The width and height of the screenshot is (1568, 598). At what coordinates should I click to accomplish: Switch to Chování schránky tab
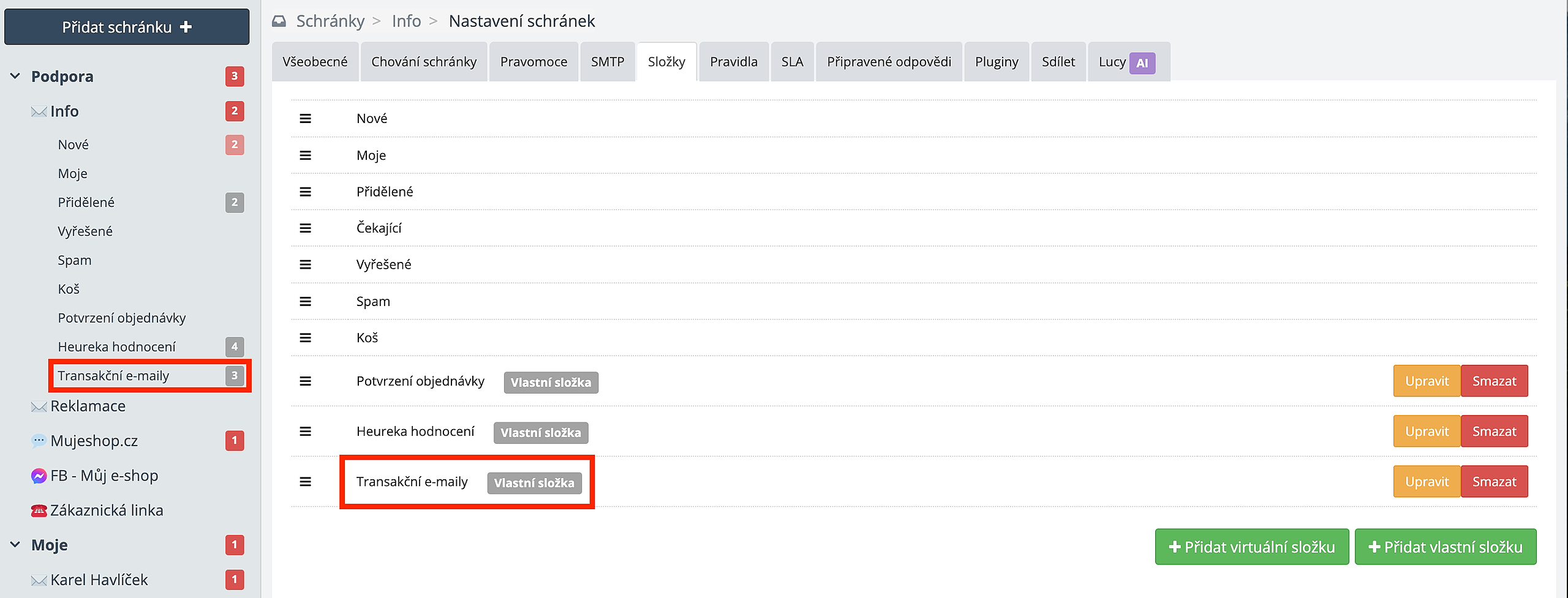click(x=424, y=62)
